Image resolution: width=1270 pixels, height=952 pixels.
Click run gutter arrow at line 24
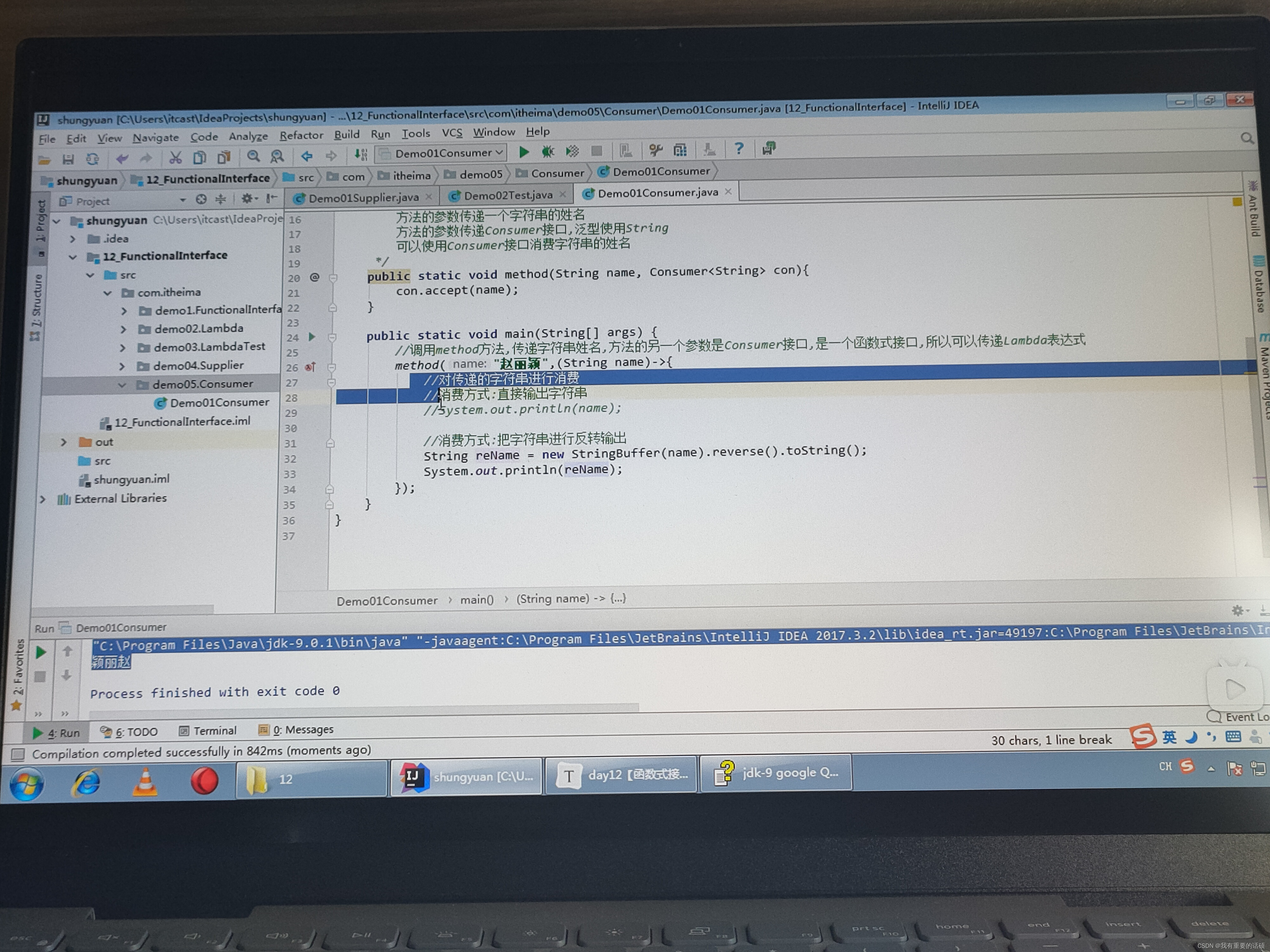click(x=312, y=337)
